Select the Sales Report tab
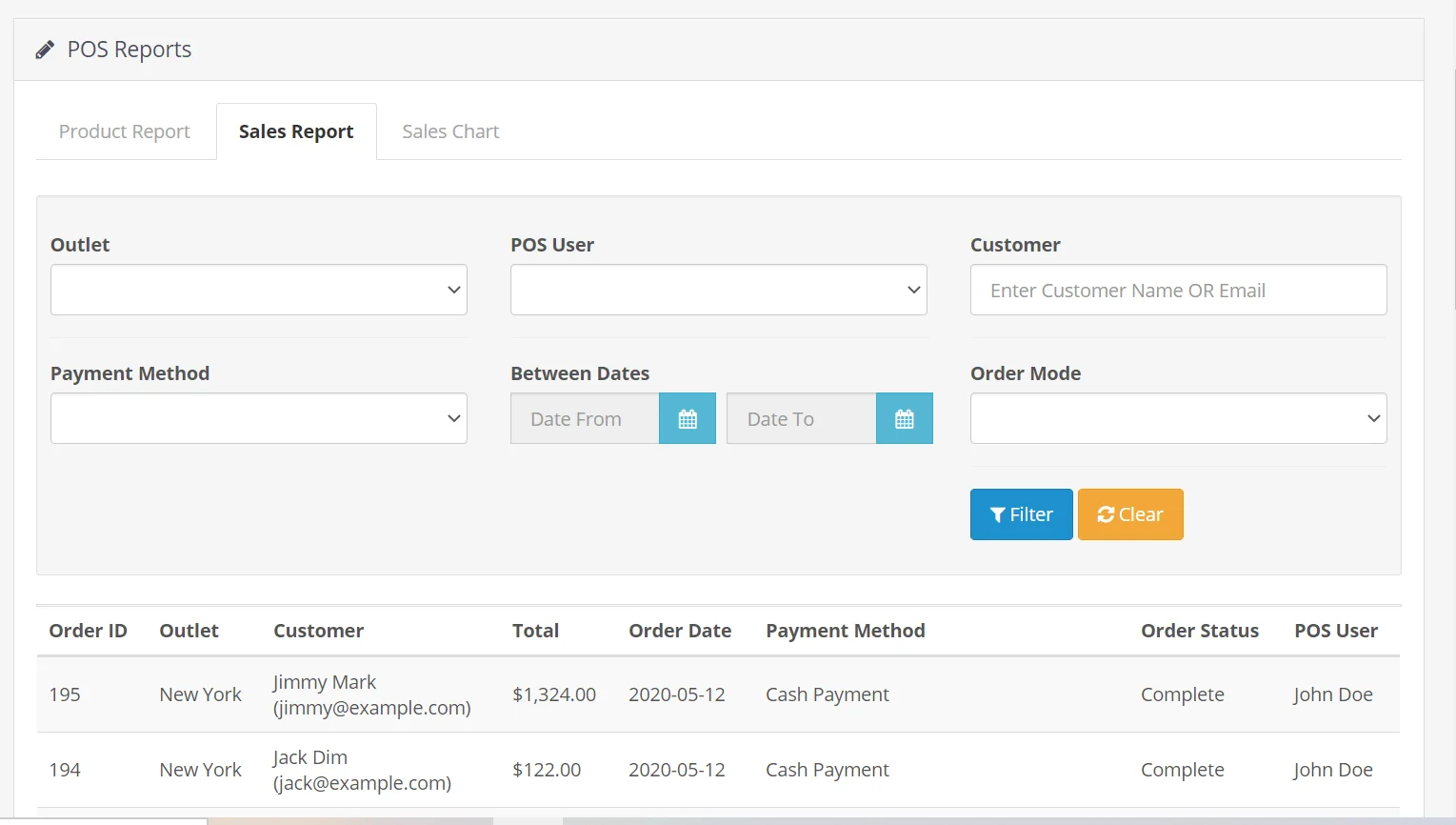 [296, 131]
